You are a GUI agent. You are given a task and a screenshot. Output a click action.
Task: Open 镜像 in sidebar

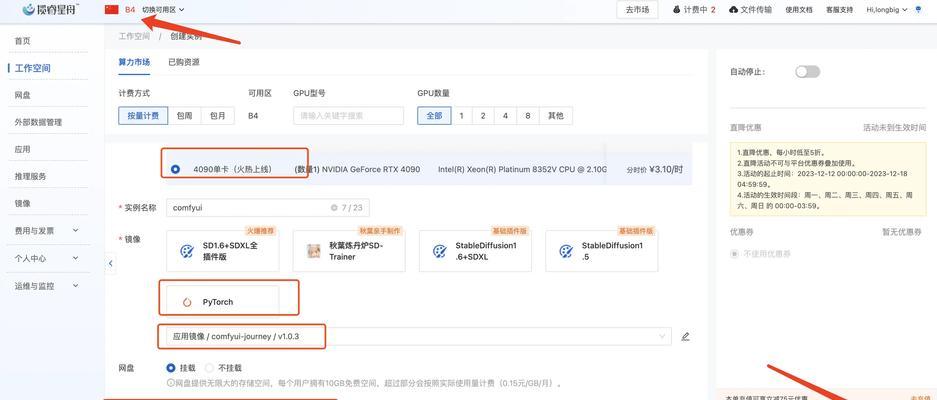point(23,203)
